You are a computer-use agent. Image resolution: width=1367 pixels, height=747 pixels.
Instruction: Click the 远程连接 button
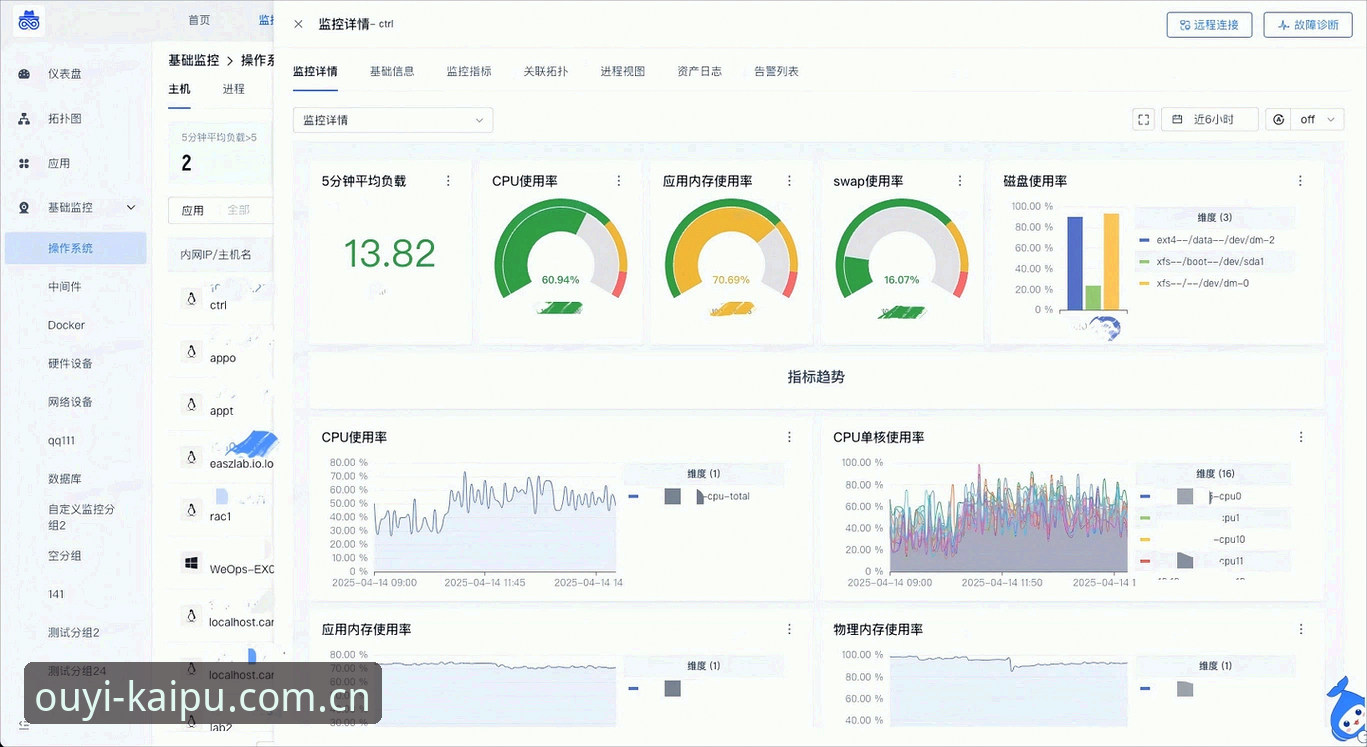[x=1209, y=25]
